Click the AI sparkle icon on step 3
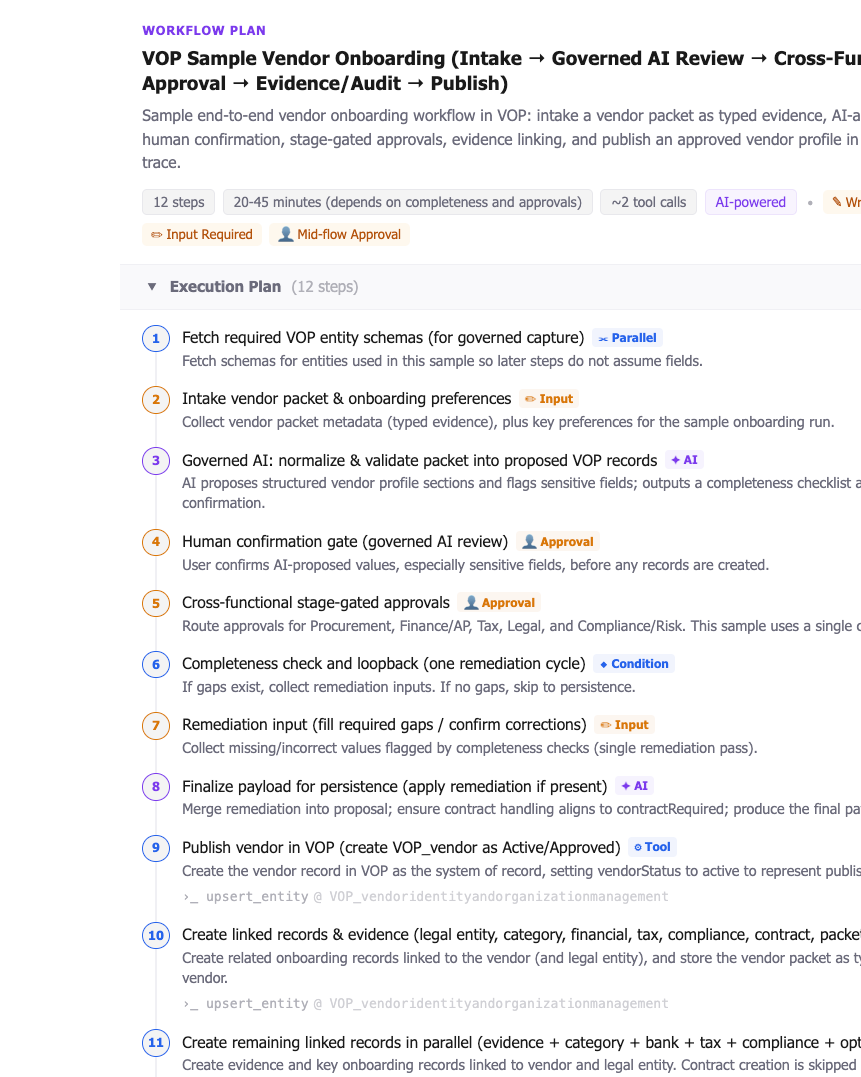Viewport: 861px width, 1077px height. point(673,460)
